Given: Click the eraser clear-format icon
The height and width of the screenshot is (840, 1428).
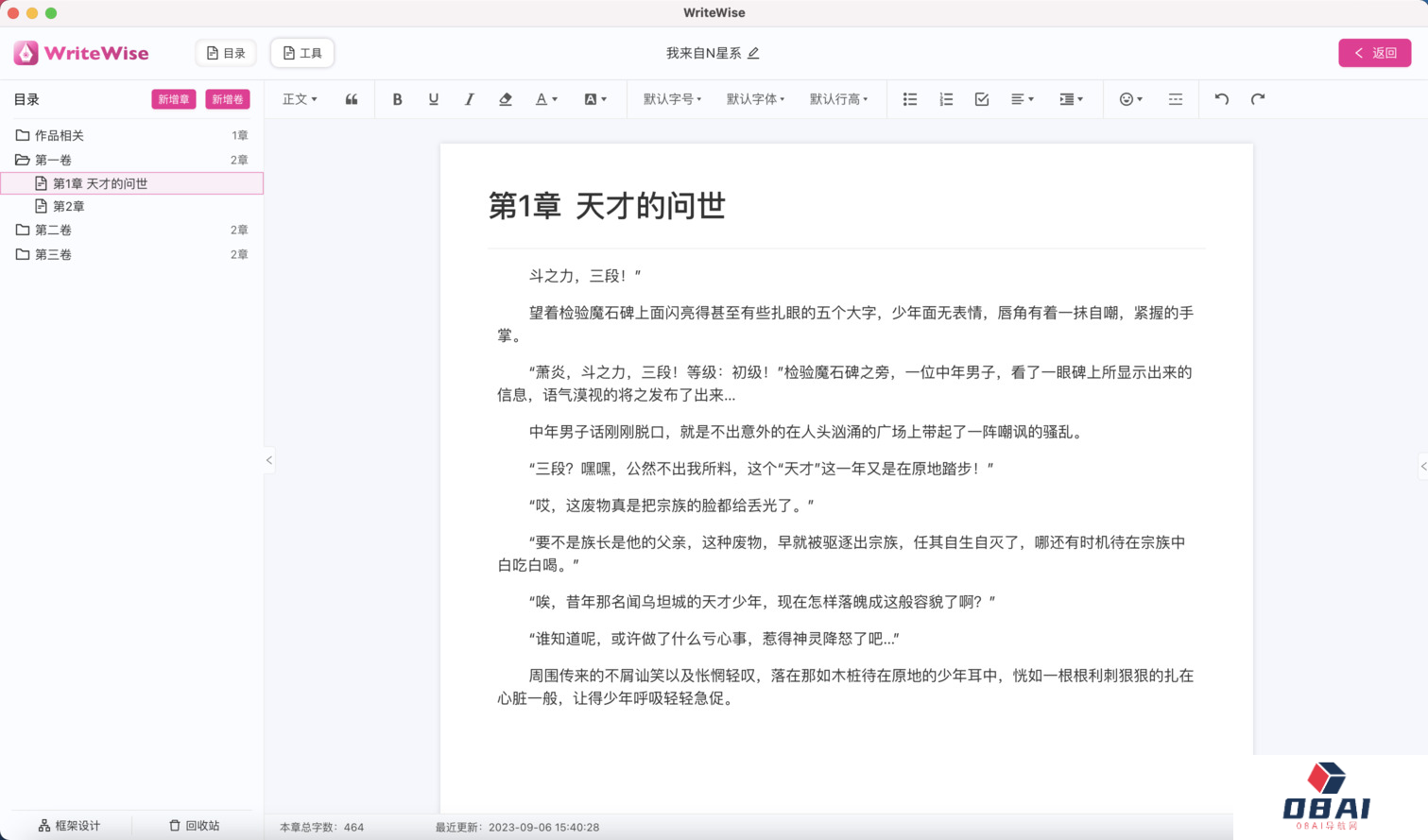Looking at the screenshot, I should tap(506, 99).
